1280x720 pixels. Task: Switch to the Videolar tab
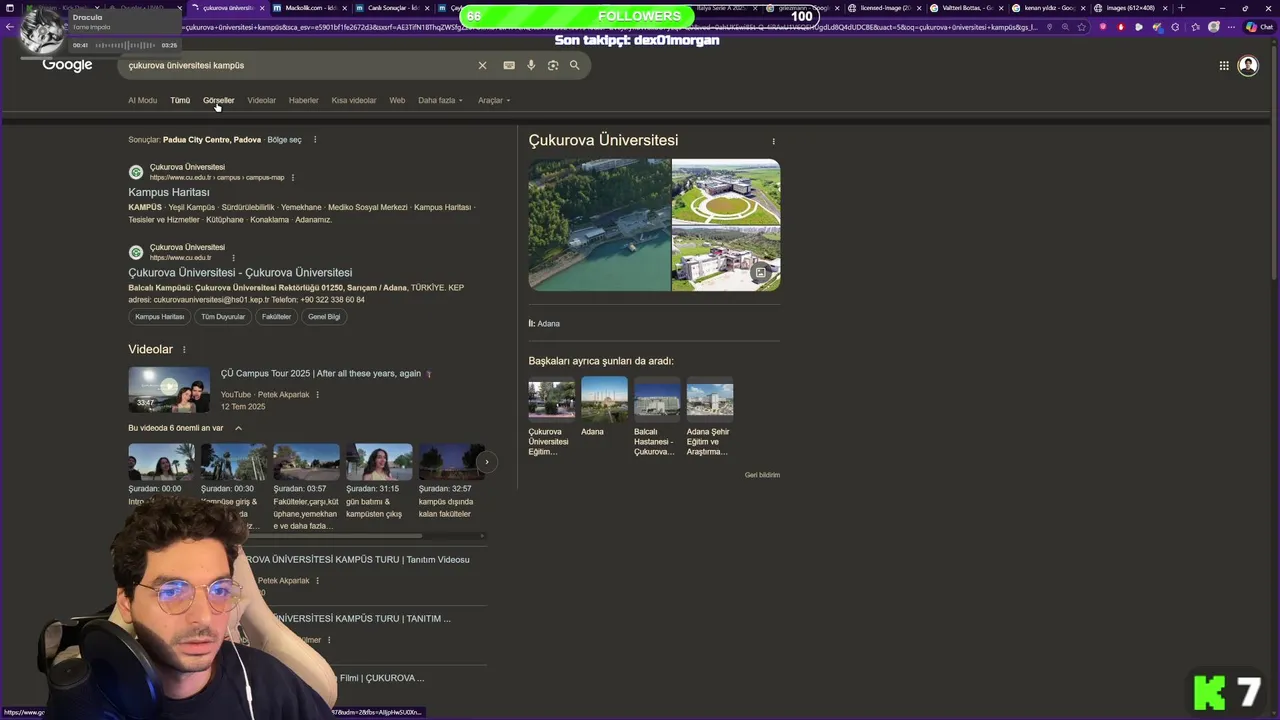click(x=261, y=100)
